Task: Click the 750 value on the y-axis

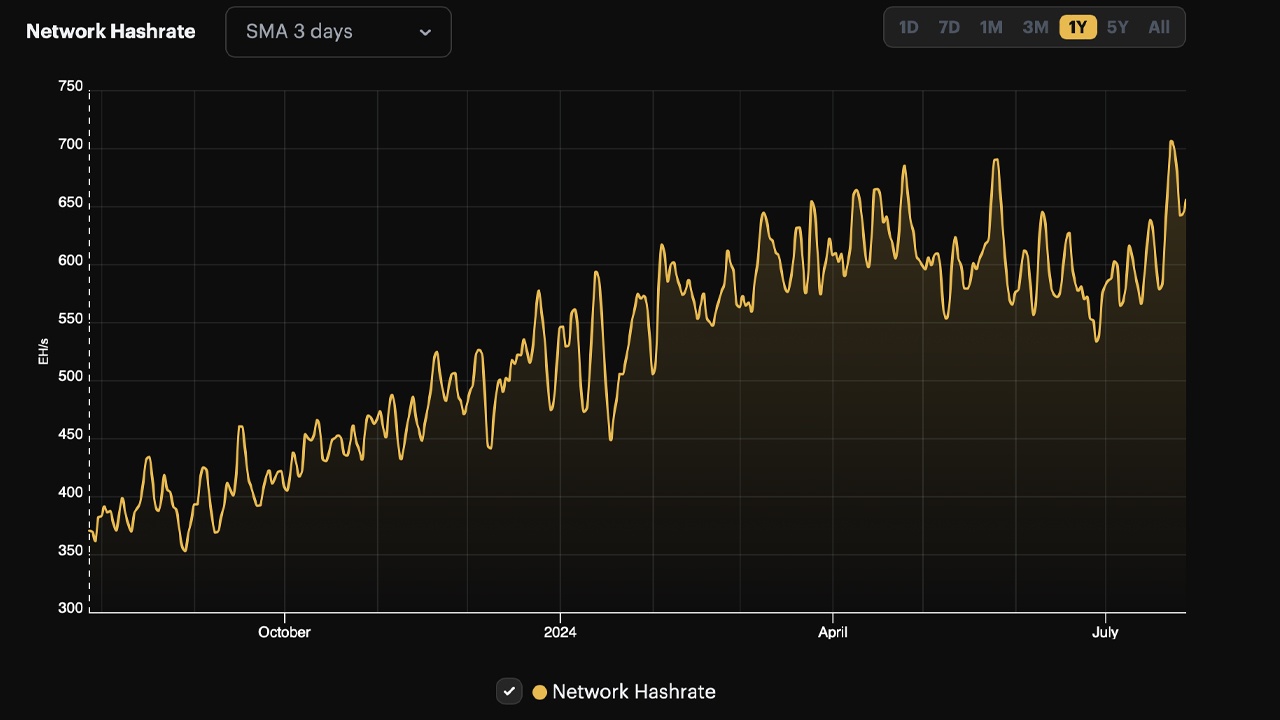Action: pos(70,86)
